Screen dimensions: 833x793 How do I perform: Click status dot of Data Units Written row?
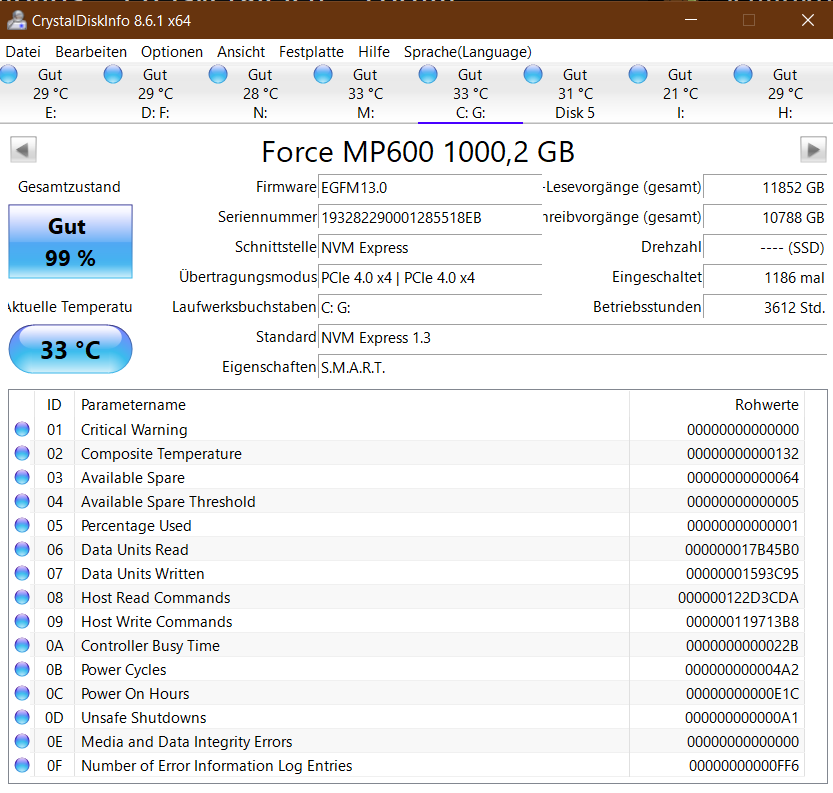pos(22,573)
